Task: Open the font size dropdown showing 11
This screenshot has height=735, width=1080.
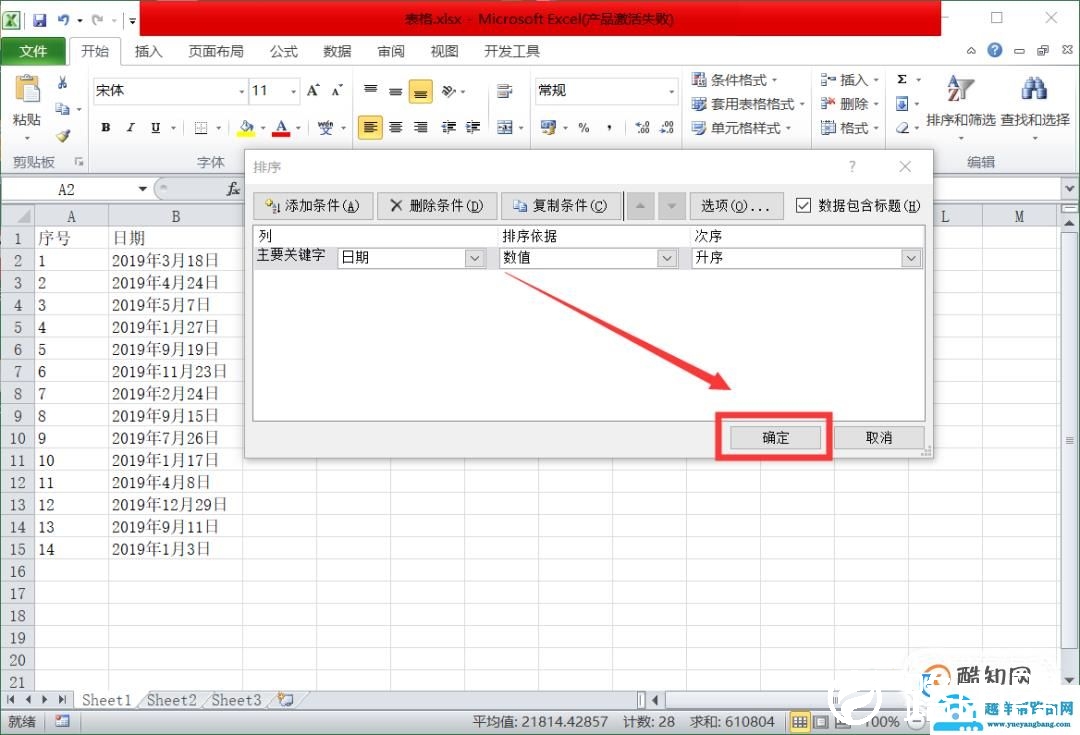Action: (x=293, y=91)
